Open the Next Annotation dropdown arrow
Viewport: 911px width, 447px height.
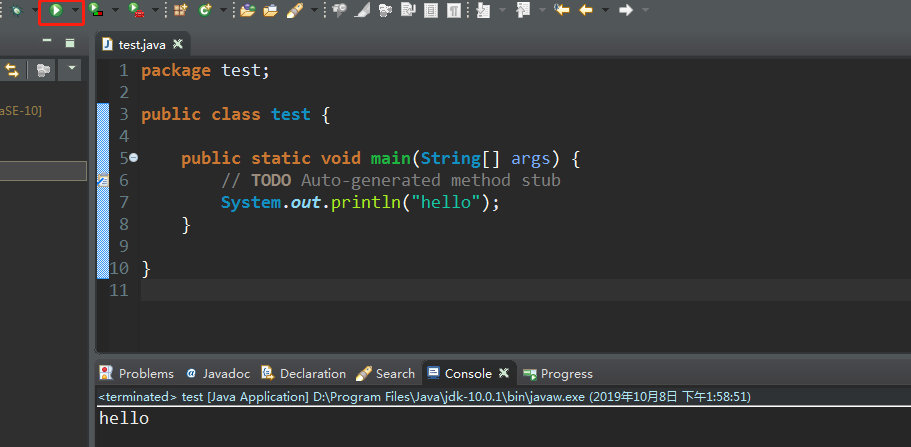[503, 10]
